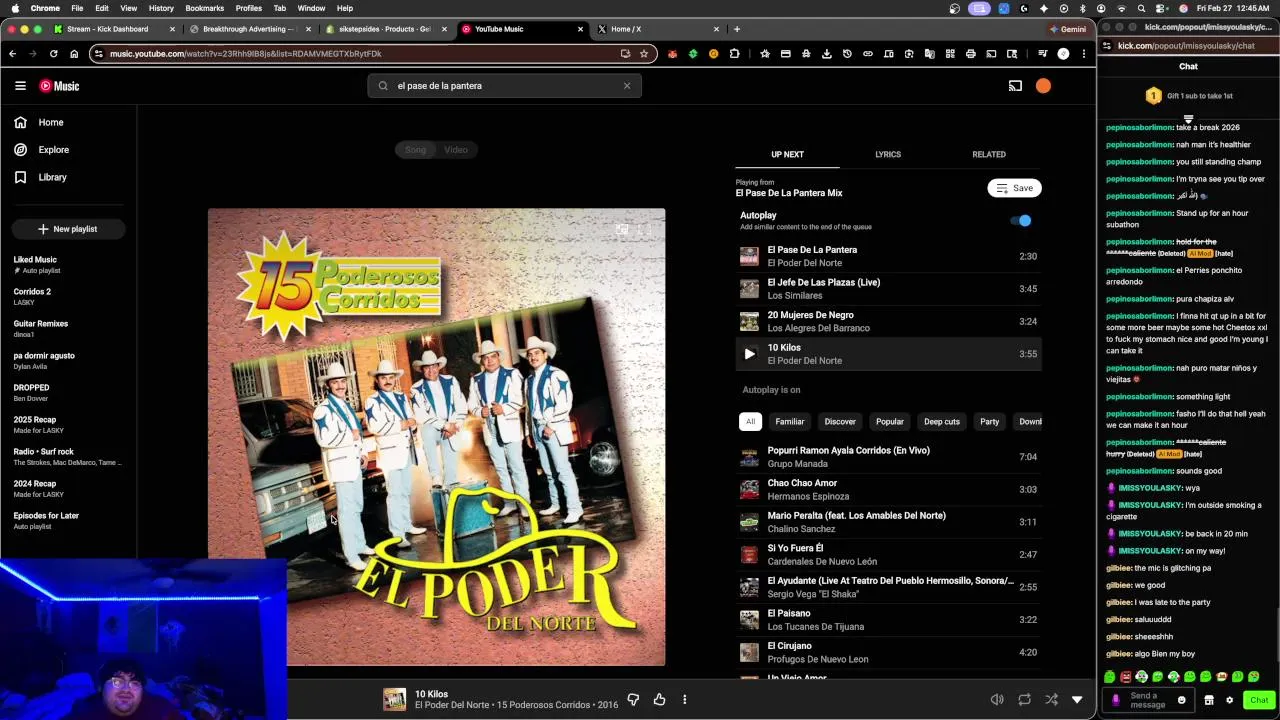Open the player bar three-dot more actions
Image resolution: width=1280 pixels, height=720 pixels.
685,699
